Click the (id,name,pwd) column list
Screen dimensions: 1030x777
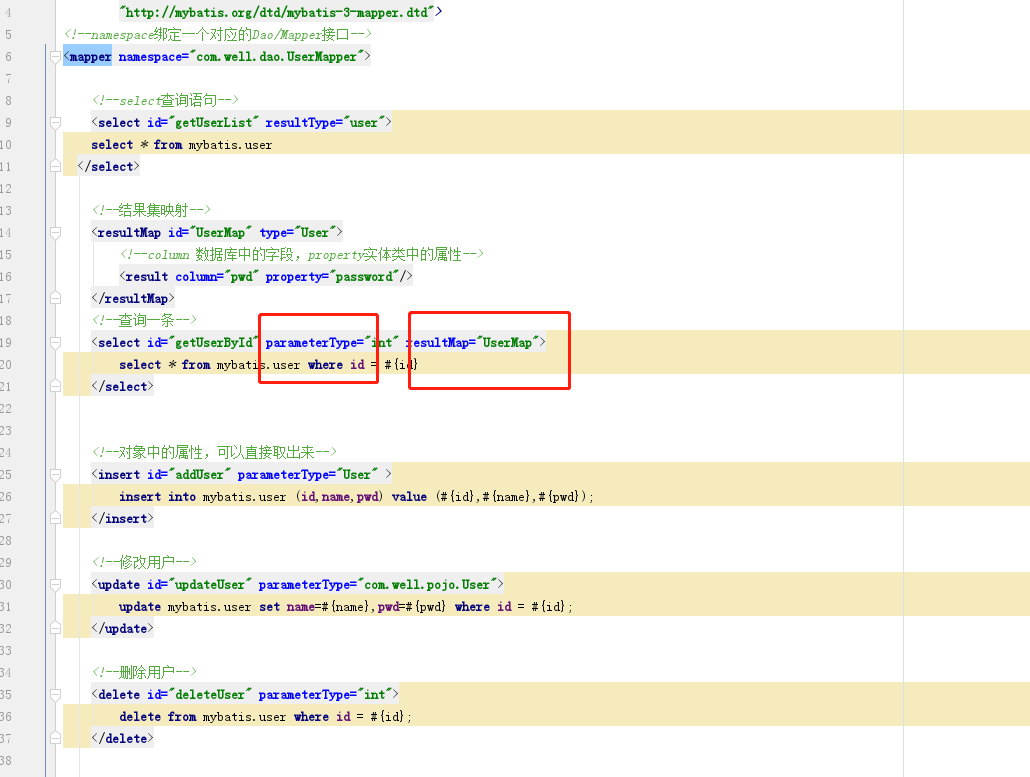(x=339, y=497)
